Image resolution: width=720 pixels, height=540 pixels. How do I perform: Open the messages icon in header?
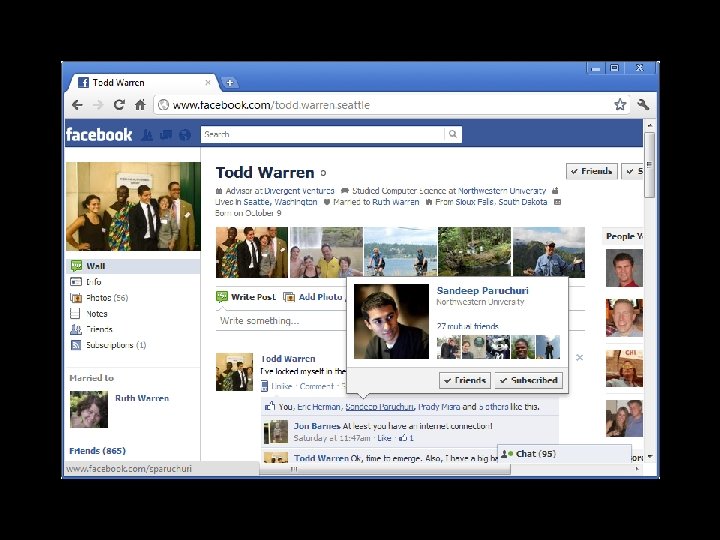pos(166,135)
